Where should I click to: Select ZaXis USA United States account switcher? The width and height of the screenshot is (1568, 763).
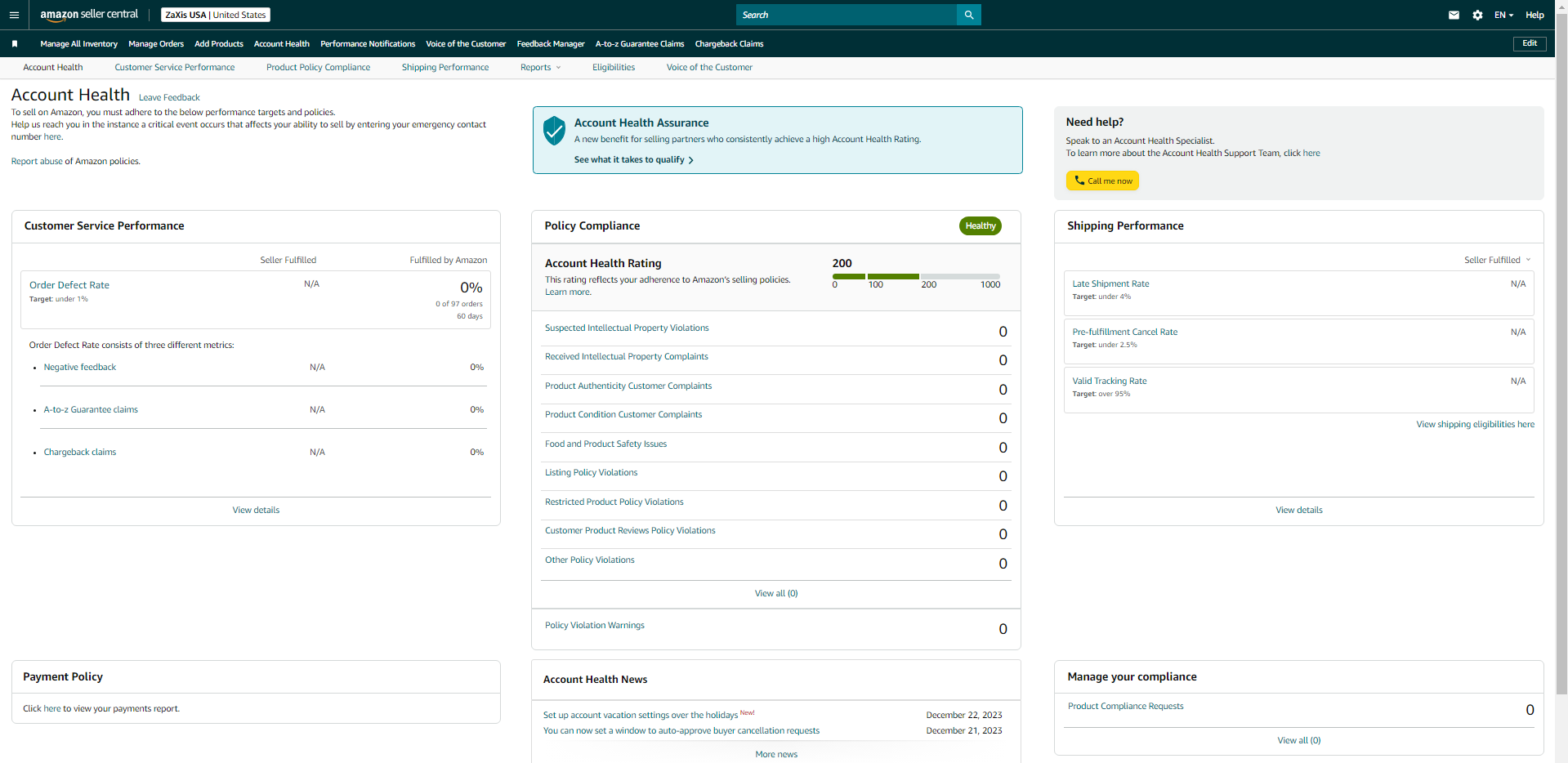click(216, 15)
